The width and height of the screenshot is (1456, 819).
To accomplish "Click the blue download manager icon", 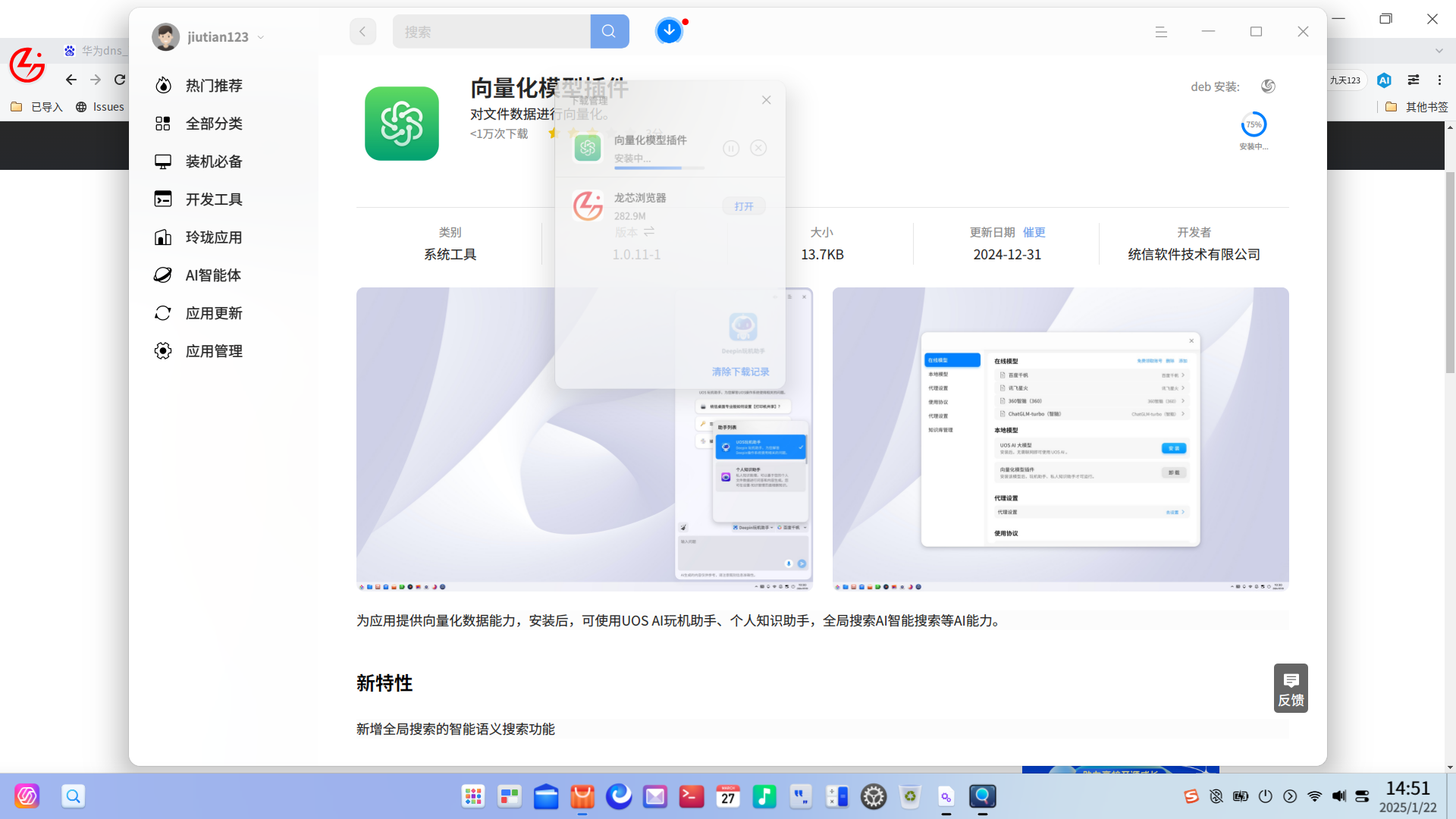I will pyautogui.click(x=669, y=31).
